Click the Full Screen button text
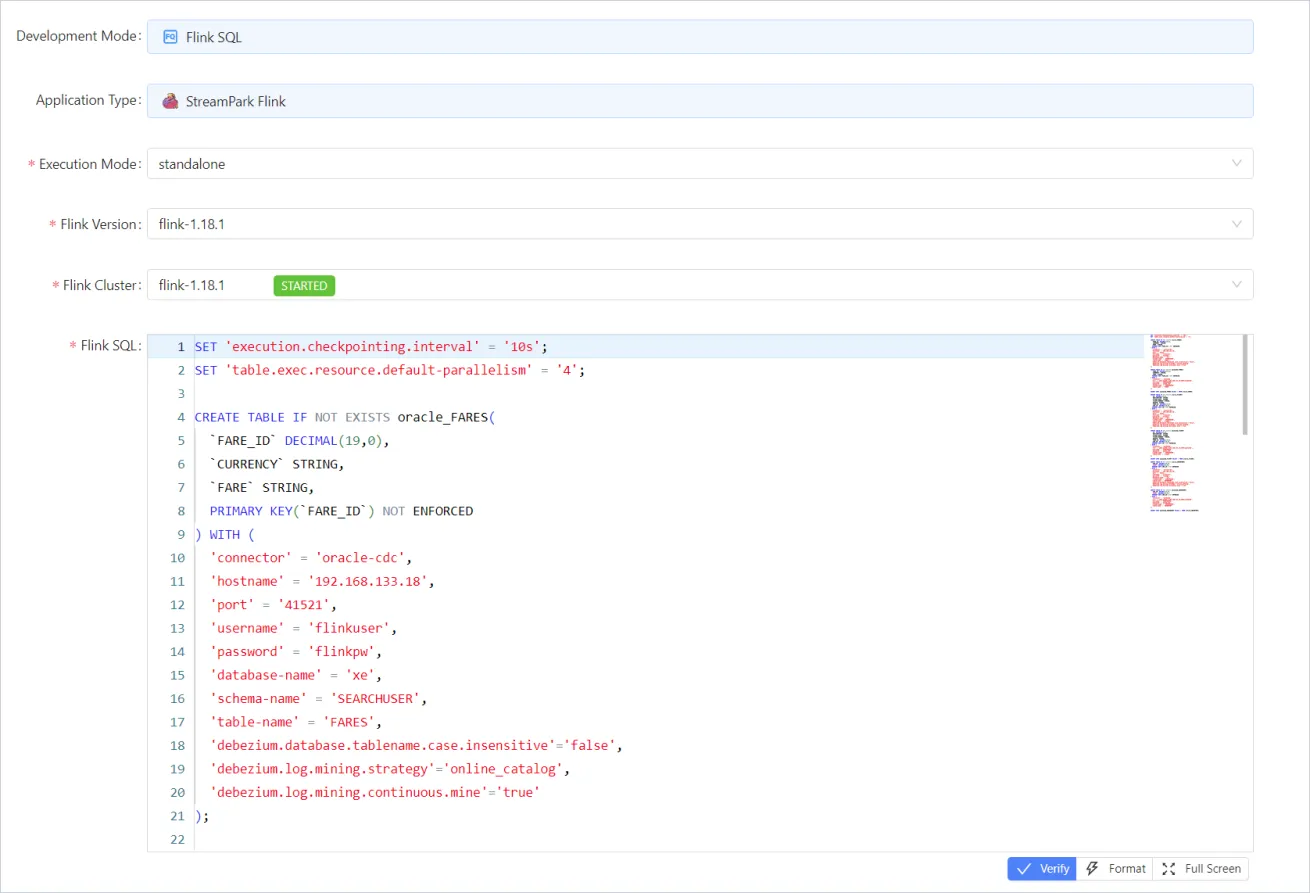The width and height of the screenshot is (1310, 893). click(x=1212, y=868)
